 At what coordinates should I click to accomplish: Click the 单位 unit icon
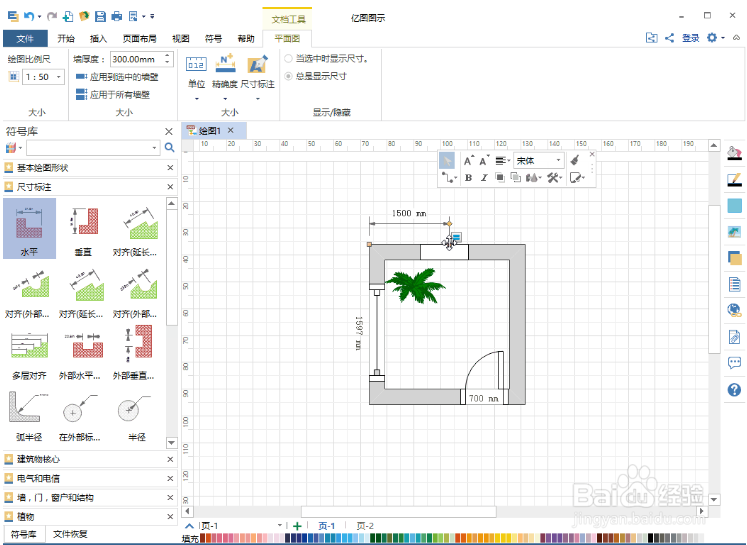(x=196, y=64)
